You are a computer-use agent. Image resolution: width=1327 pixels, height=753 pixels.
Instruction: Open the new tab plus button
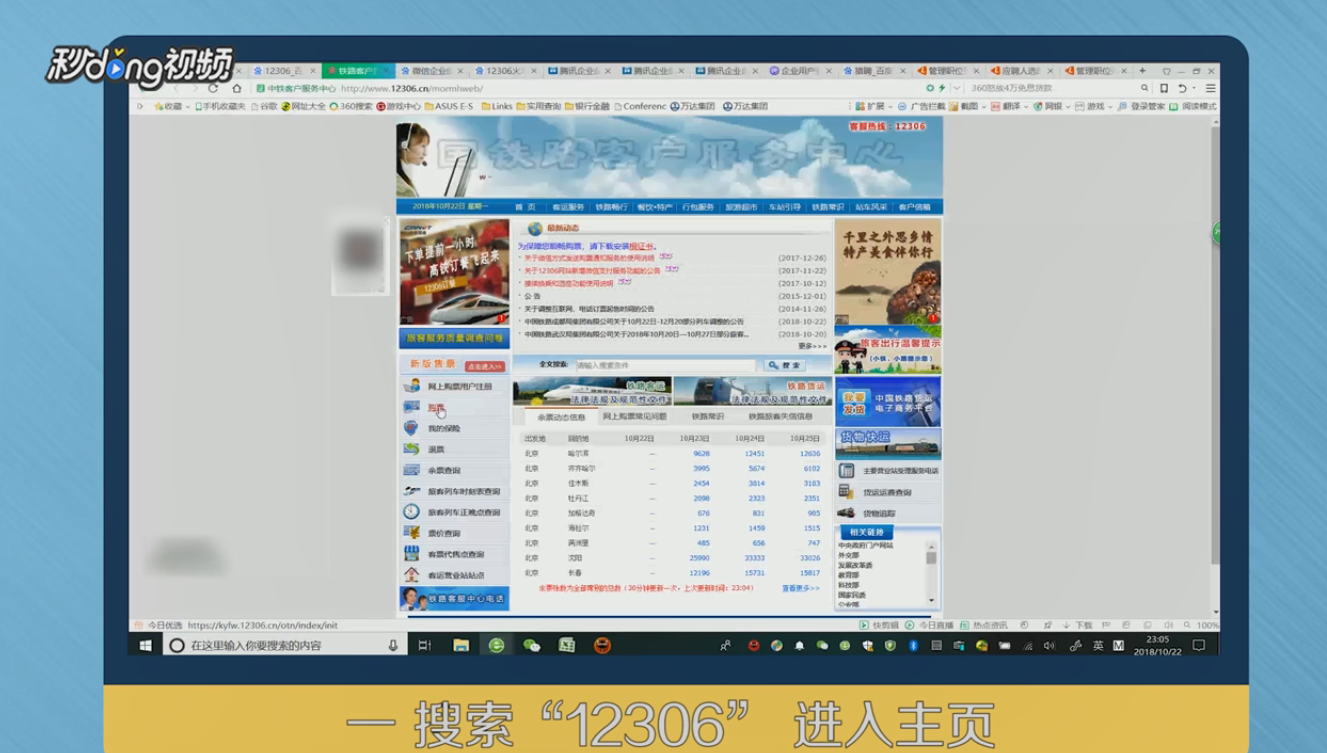click(x=1142, y=71)
